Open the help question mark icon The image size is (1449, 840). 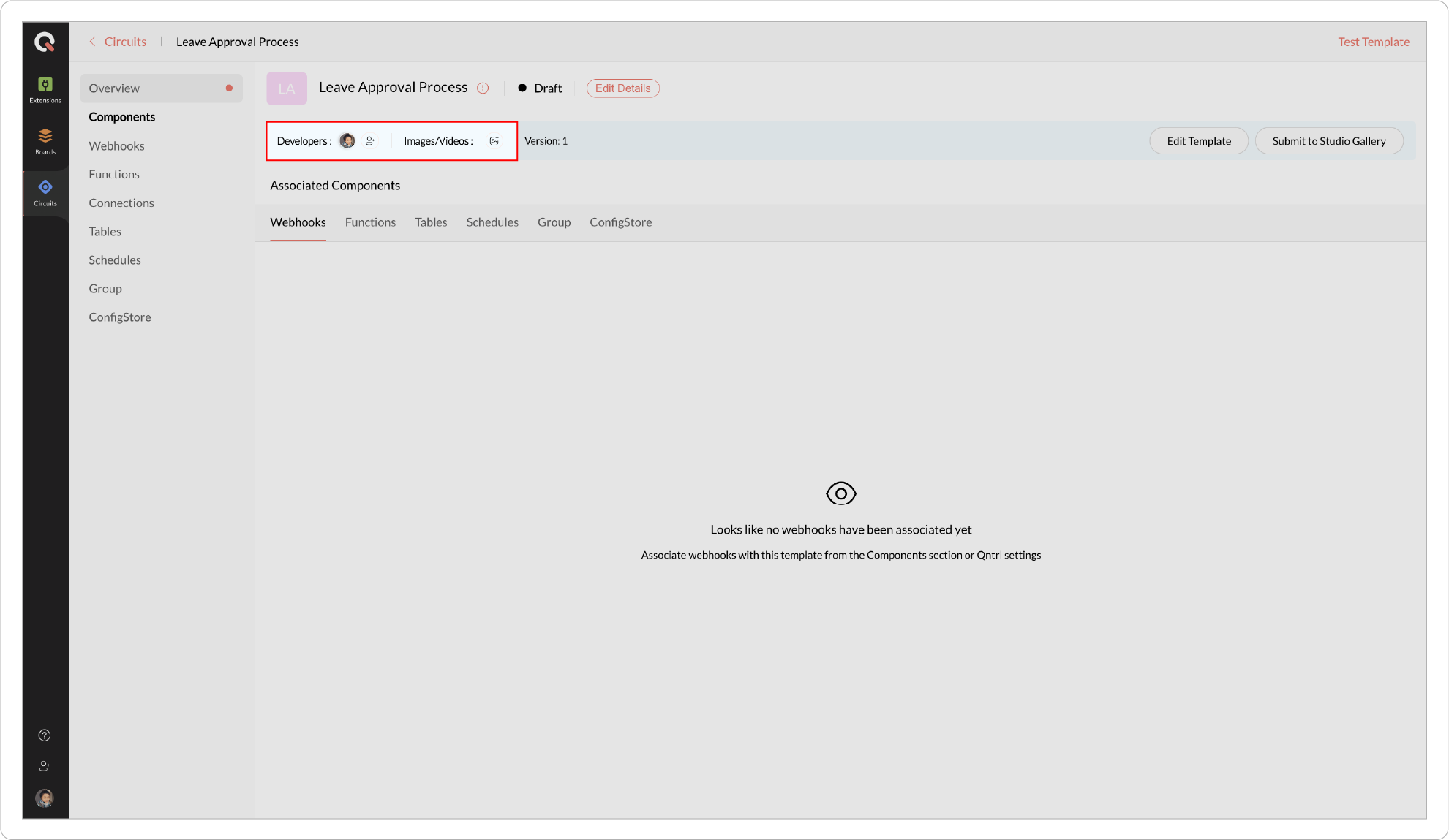point(45,735)
